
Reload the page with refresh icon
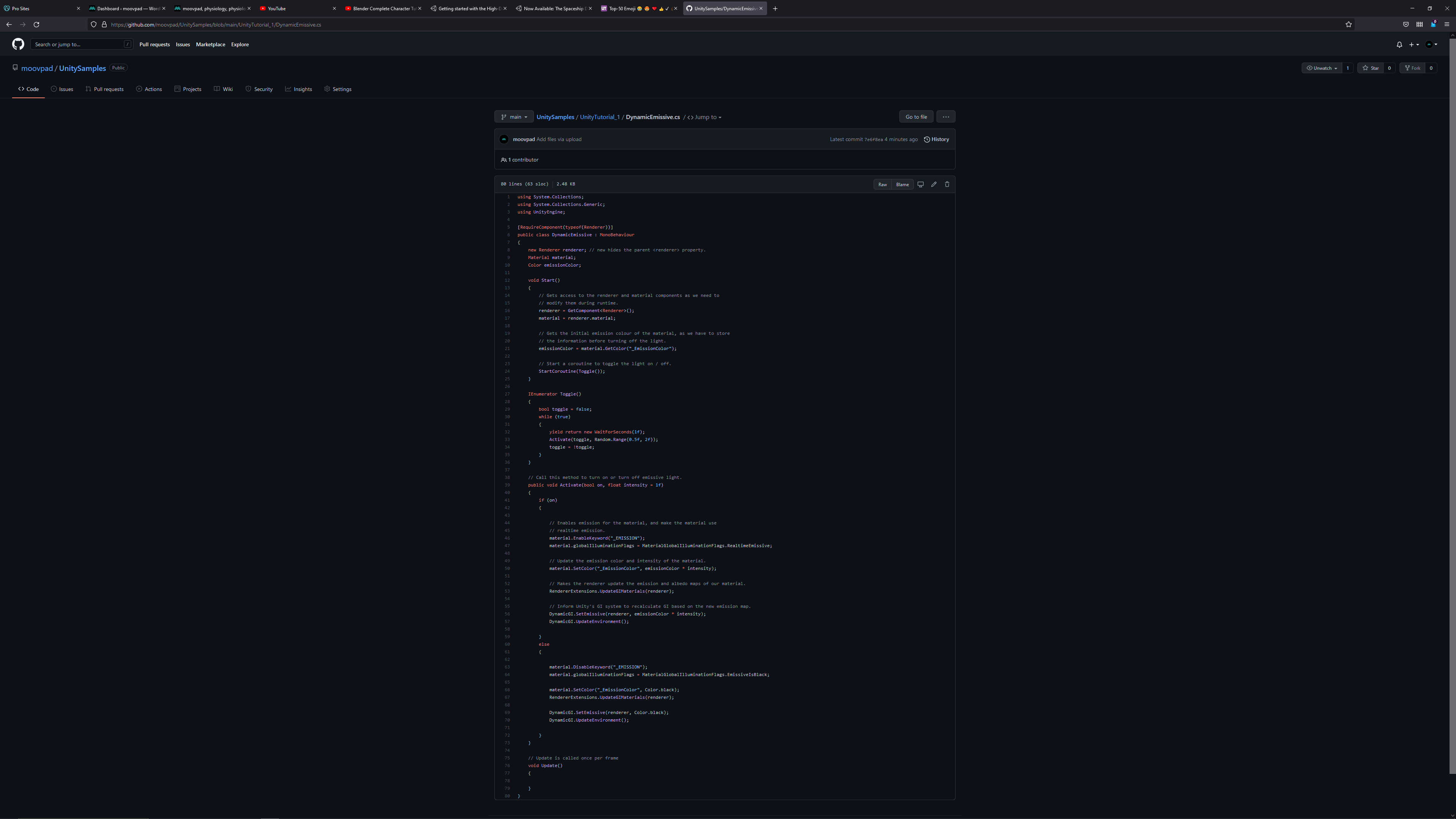[36, 24]
